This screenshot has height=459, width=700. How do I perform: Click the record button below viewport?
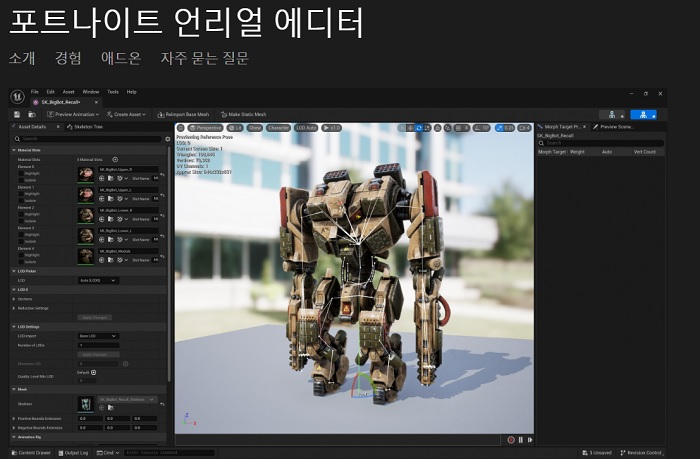(510, 439)
